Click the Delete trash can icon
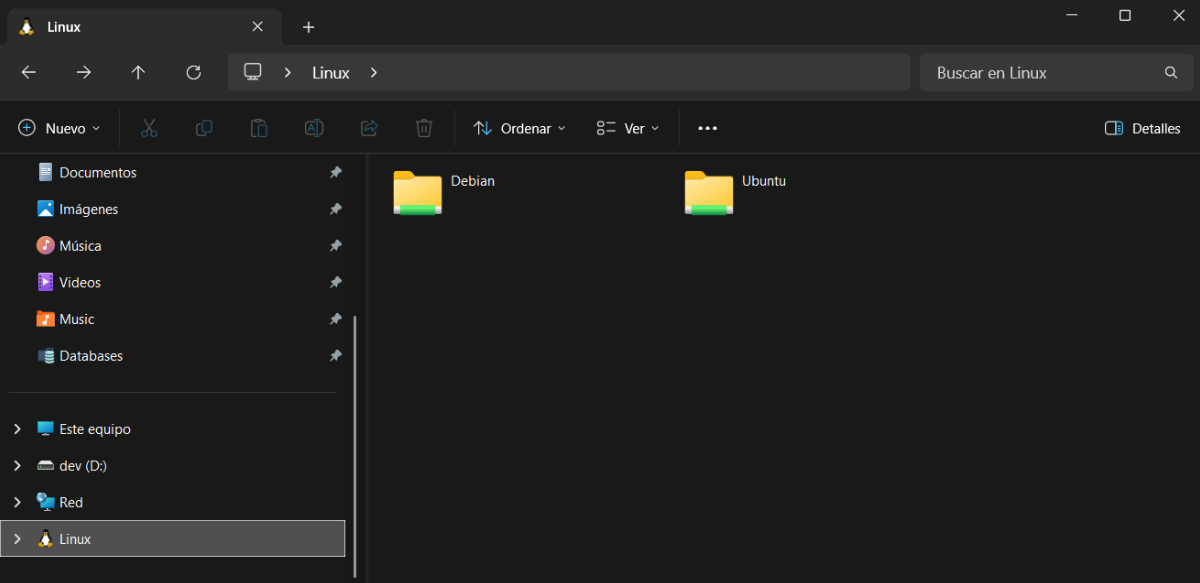The image size is (1200, 583). pyautogui.click(x=424, y=128)
